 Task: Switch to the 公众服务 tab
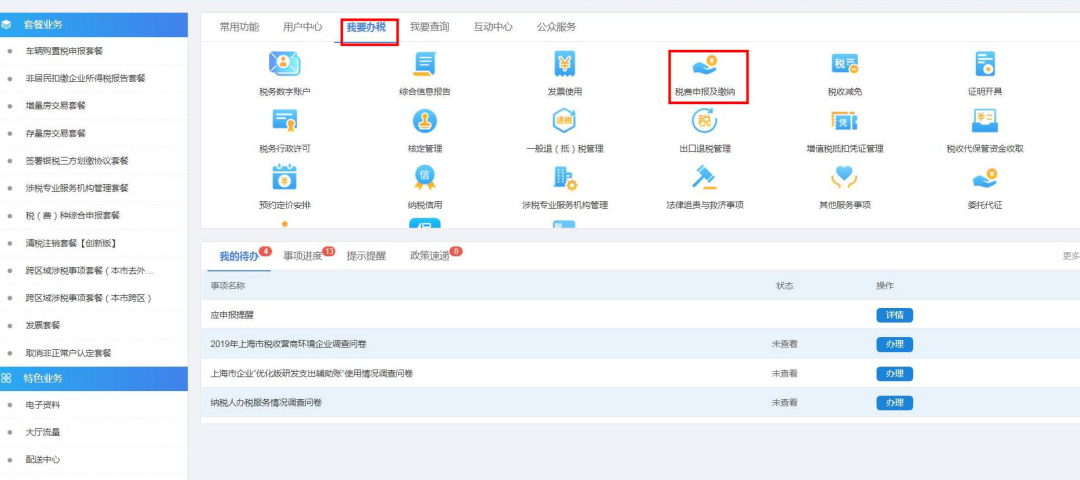click(557, 27)
